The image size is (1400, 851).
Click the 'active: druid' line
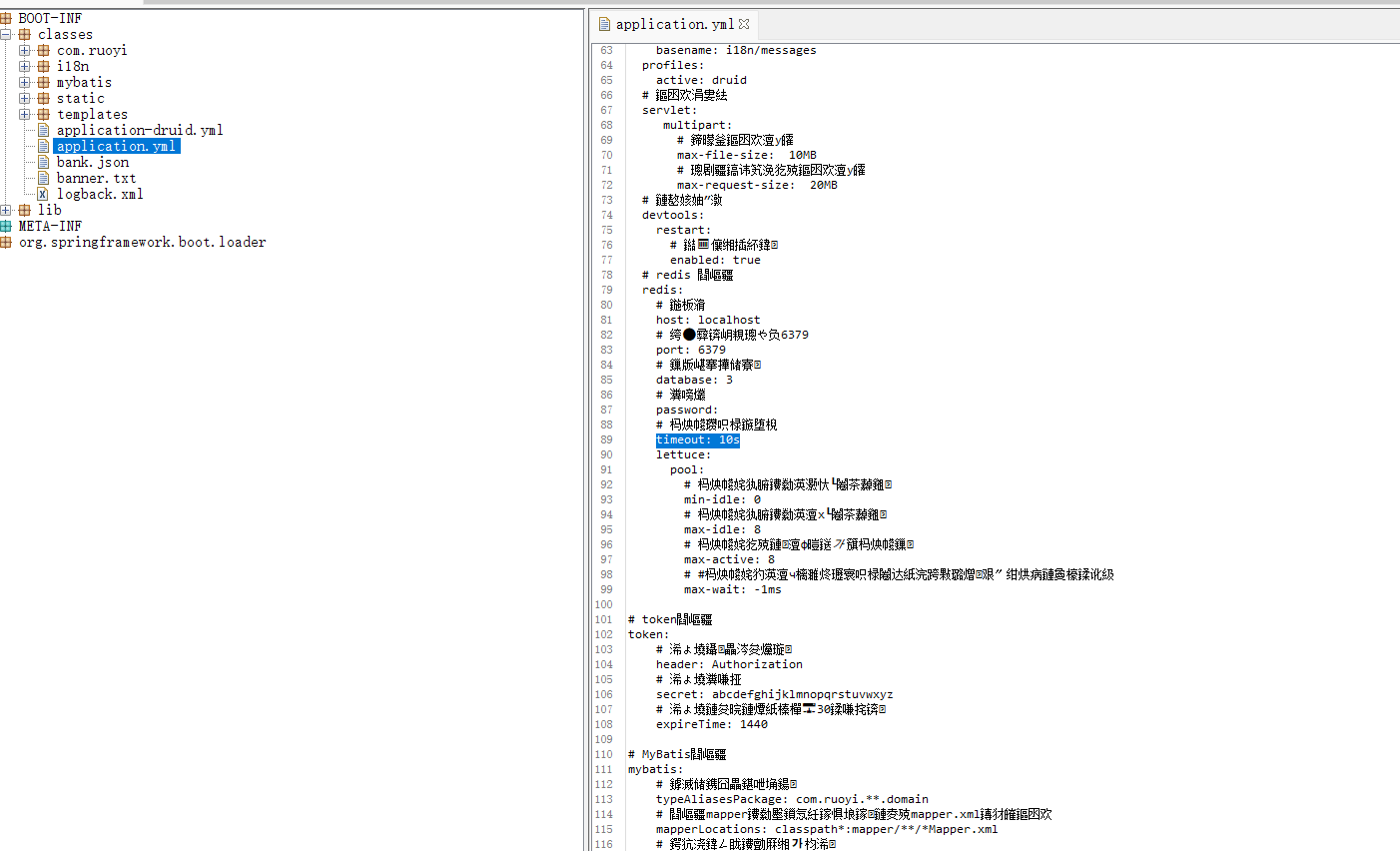pos(701,80)
